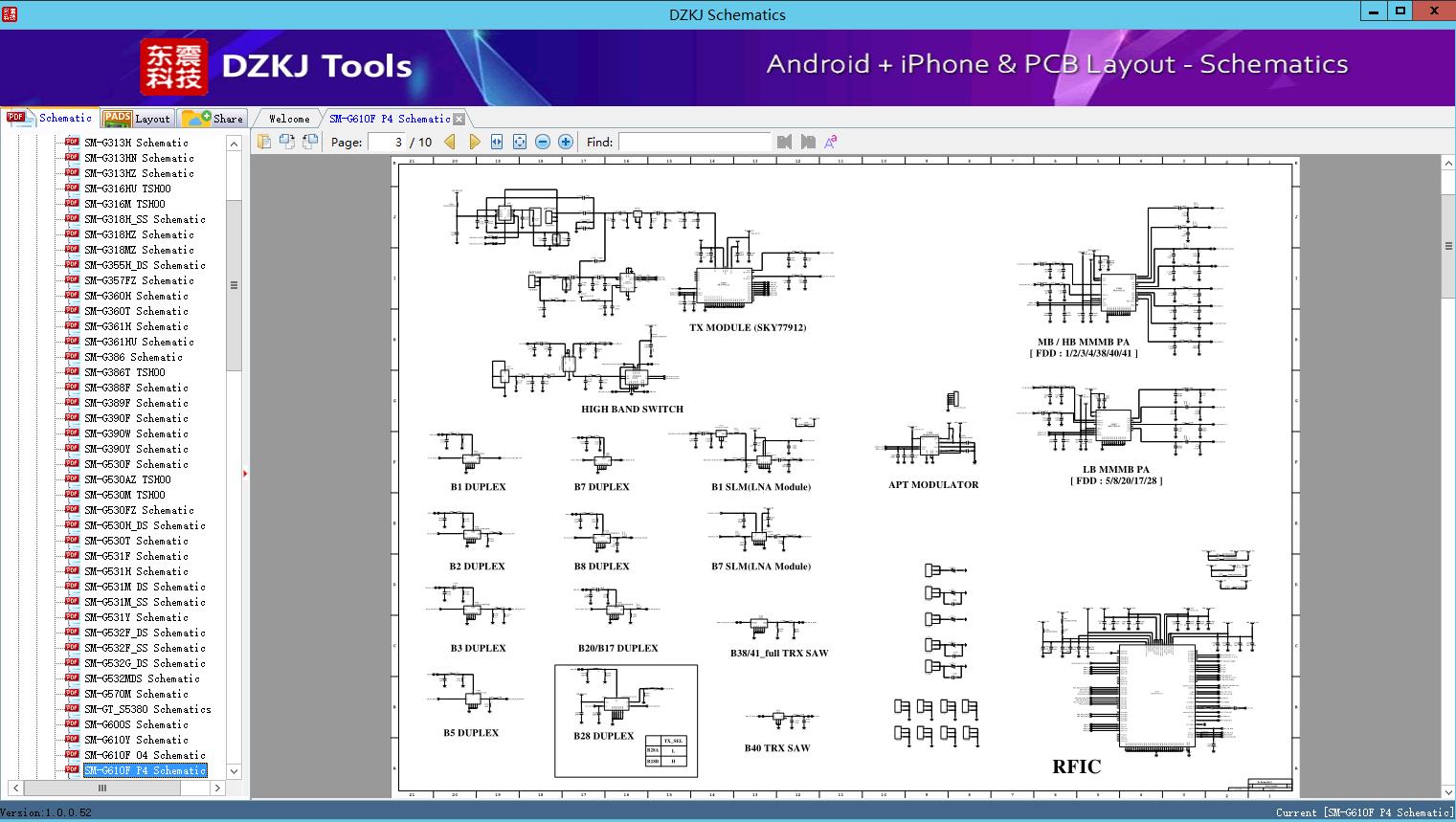Open the Share tab

pos(213,119)
